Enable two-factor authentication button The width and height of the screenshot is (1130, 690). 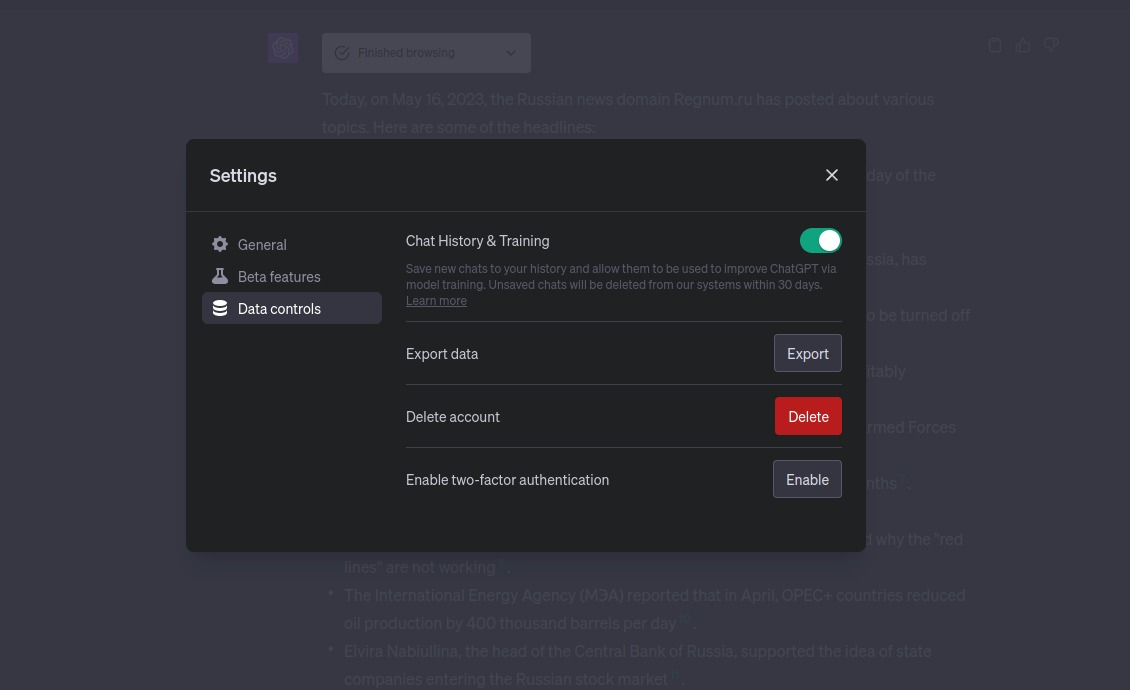pos(807,479)
